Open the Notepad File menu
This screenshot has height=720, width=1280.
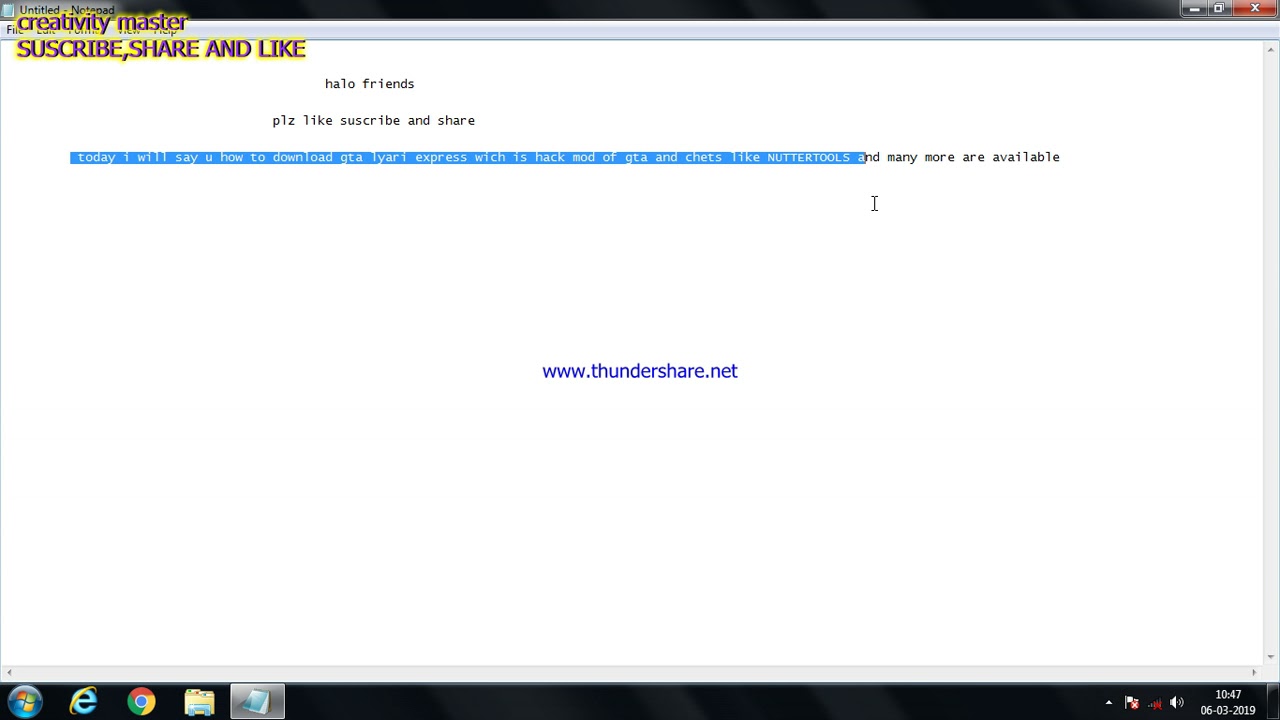(15, 30)
